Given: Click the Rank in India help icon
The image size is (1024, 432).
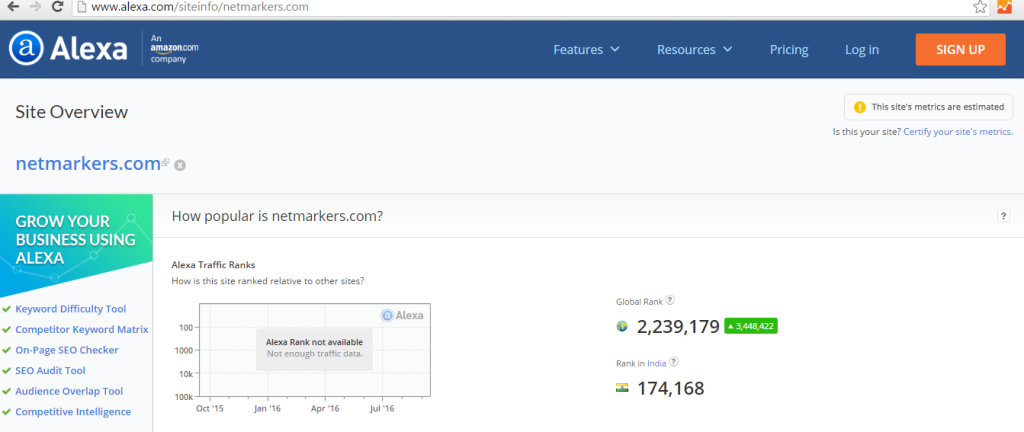Looking at the screenshot, I should pyautogui.click(x=674, y=362).
